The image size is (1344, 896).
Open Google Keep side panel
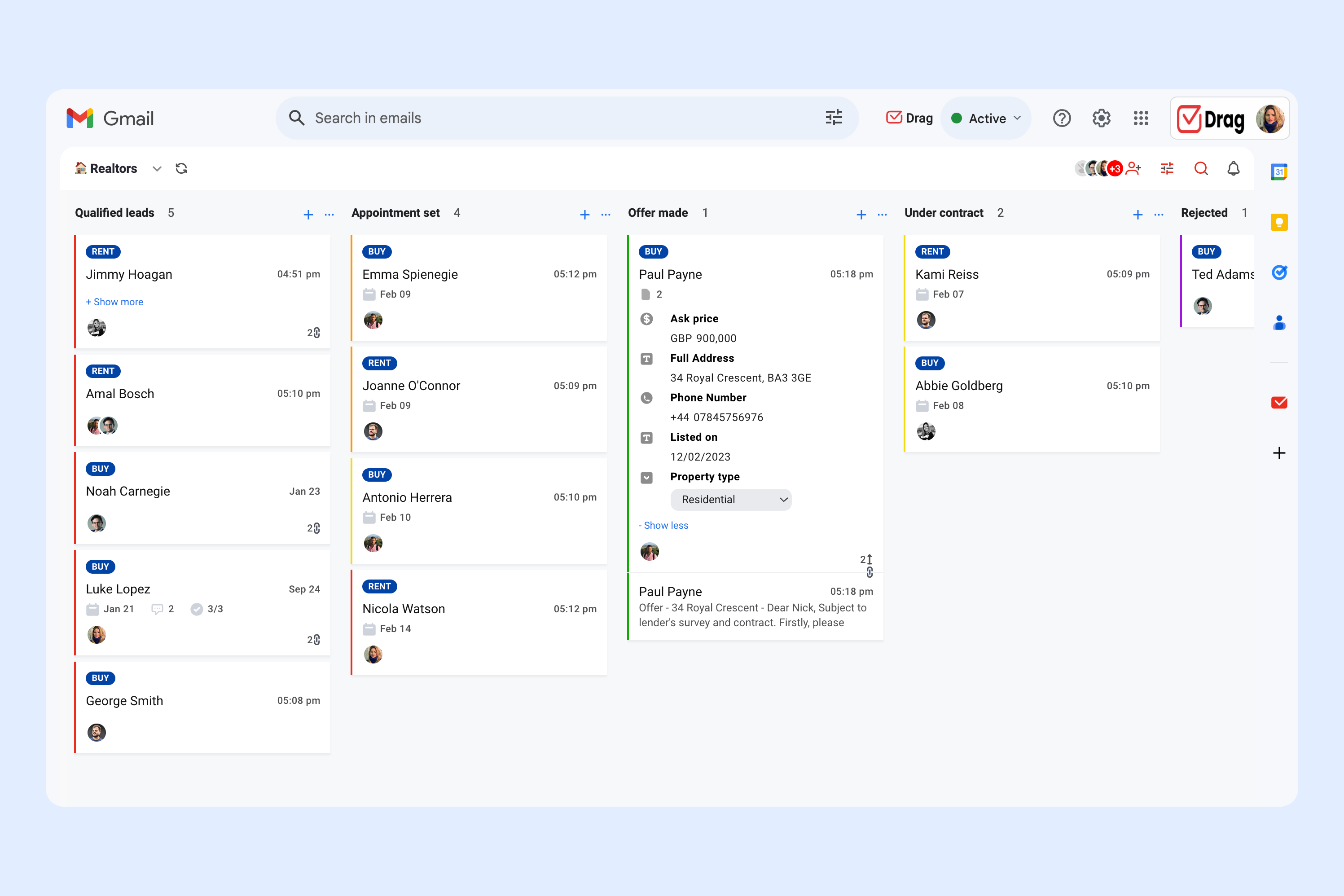(1279, 222)
